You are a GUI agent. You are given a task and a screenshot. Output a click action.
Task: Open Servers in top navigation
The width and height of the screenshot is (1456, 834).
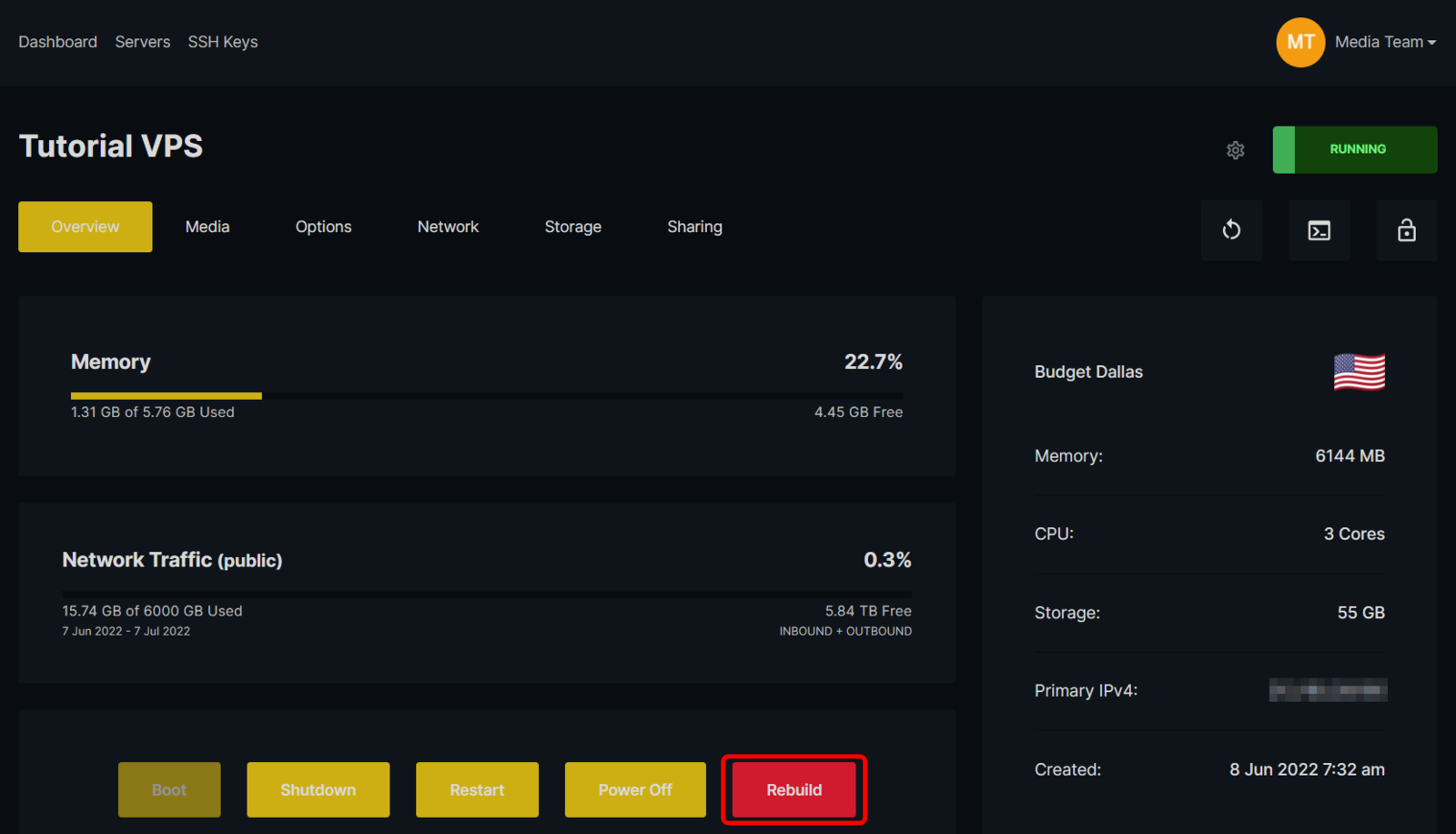point(143,42)
